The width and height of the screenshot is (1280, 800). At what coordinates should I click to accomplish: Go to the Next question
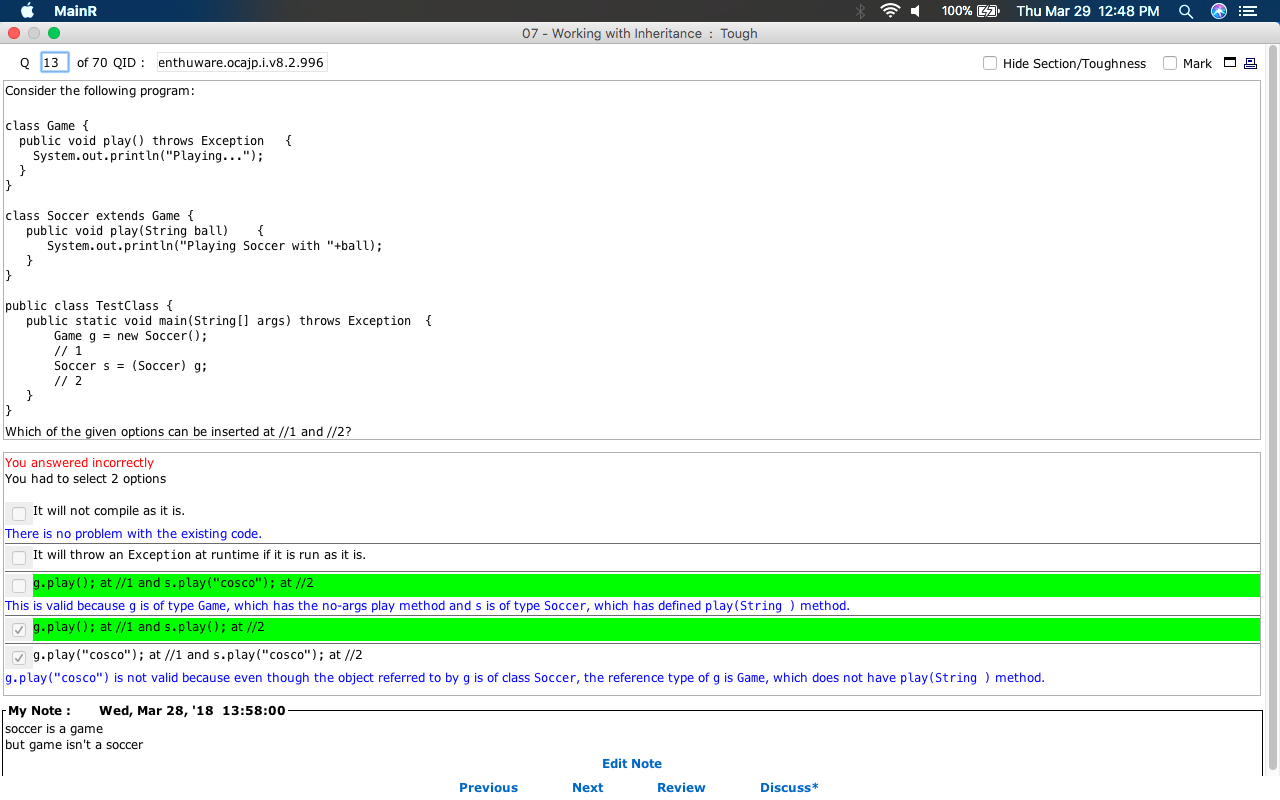(x=588, y=787)
